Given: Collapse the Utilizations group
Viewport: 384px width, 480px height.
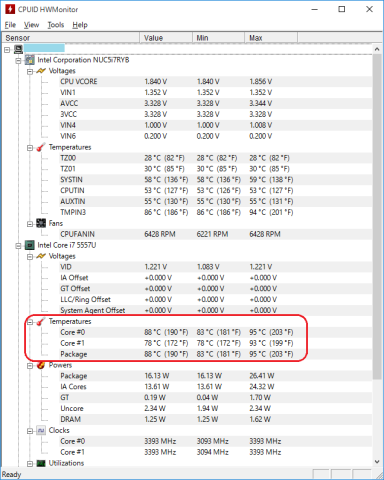Looking at the screenshot, I should click(x=30, y=464).
